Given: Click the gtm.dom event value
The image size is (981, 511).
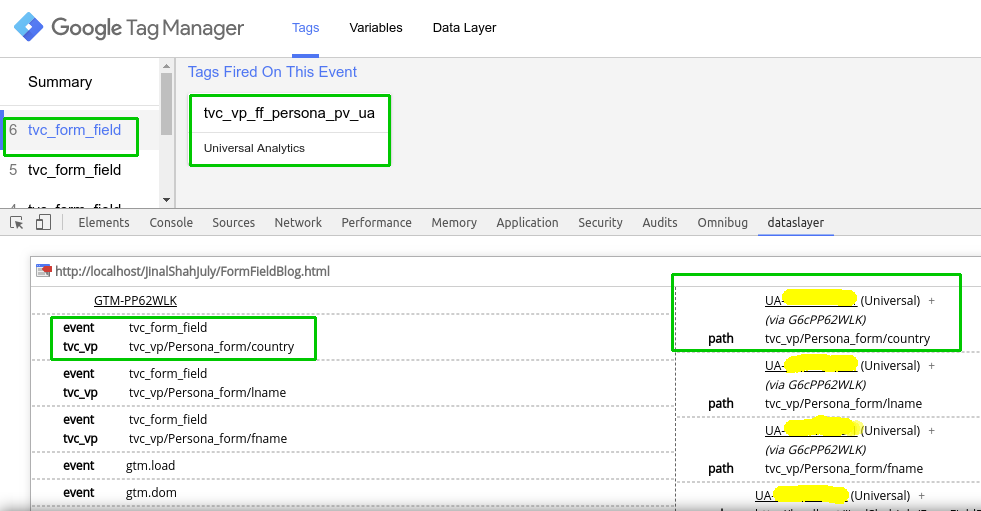Looking at the screenshot, I should click(x=151, y=493).
